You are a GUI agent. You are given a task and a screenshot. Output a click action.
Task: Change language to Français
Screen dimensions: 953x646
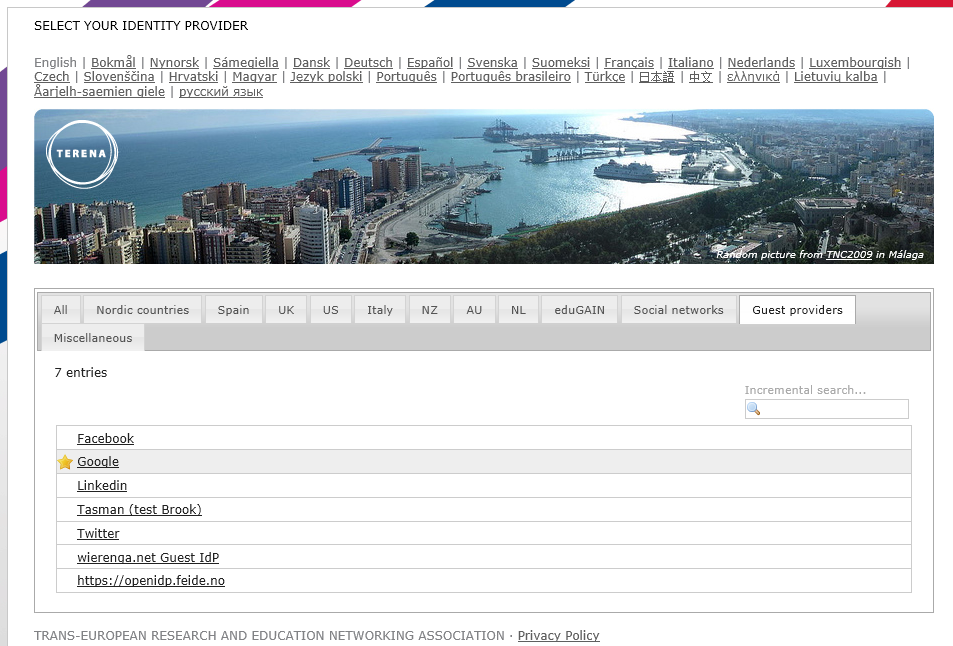tap(629, 63)
